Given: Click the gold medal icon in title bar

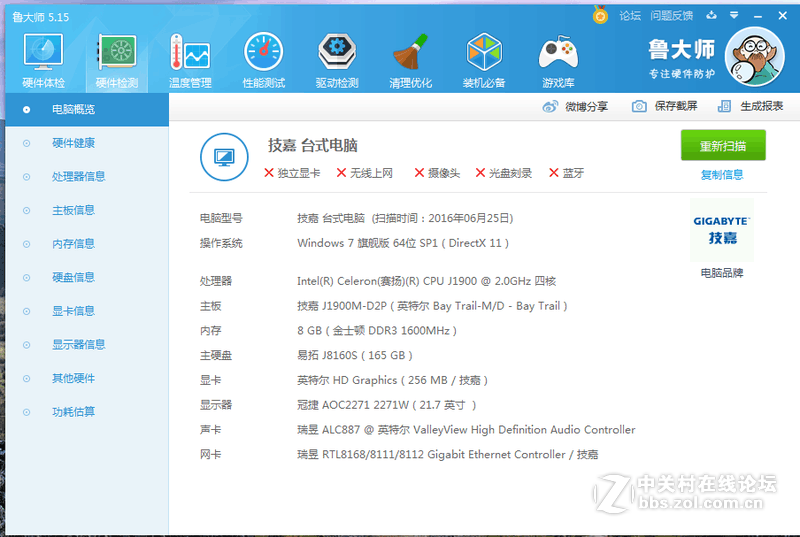Looking at the screenshot, I should 601,15.
